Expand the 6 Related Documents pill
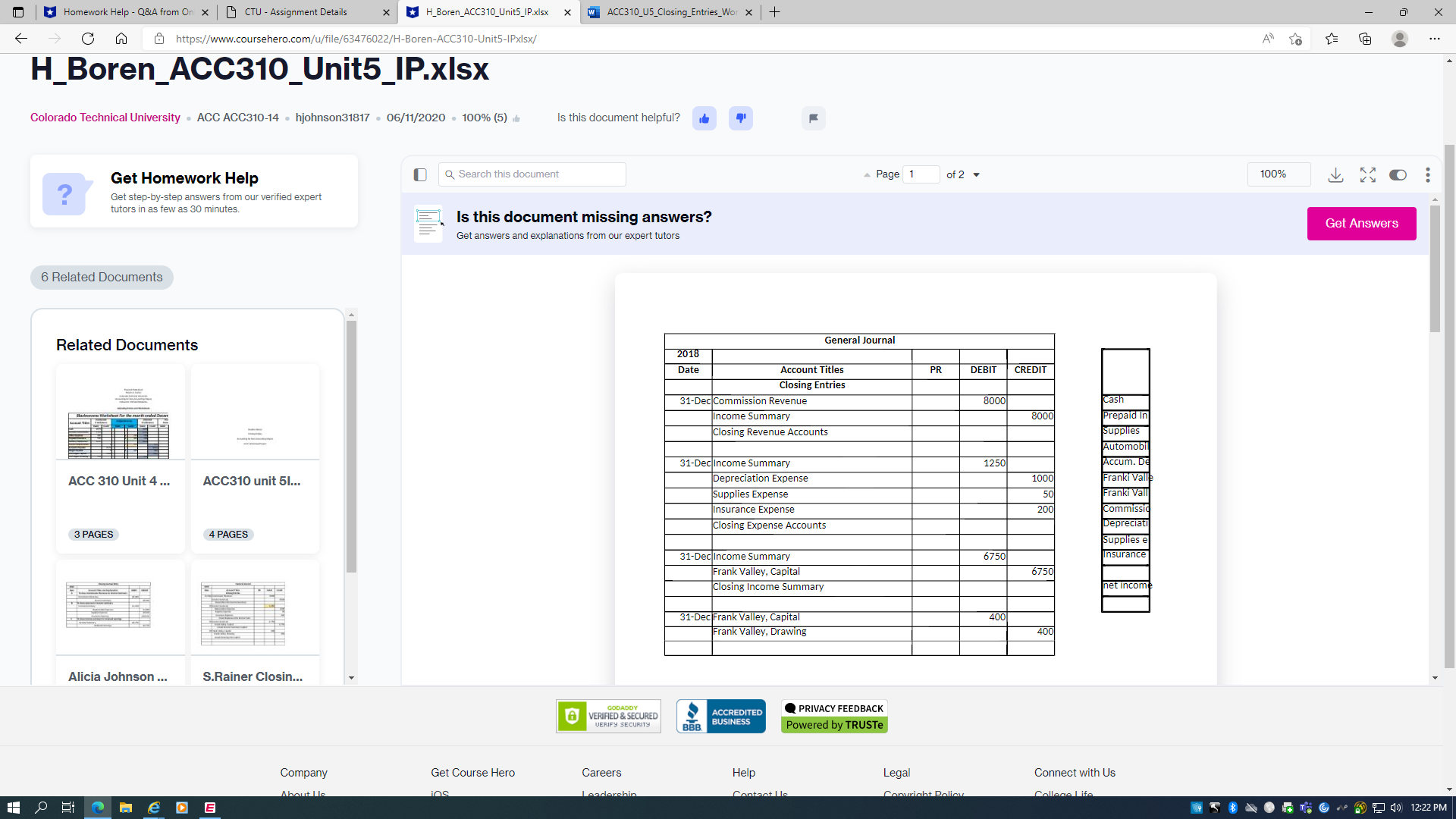The width and height of the screenshot is (1456, 819). pos(102,278)
